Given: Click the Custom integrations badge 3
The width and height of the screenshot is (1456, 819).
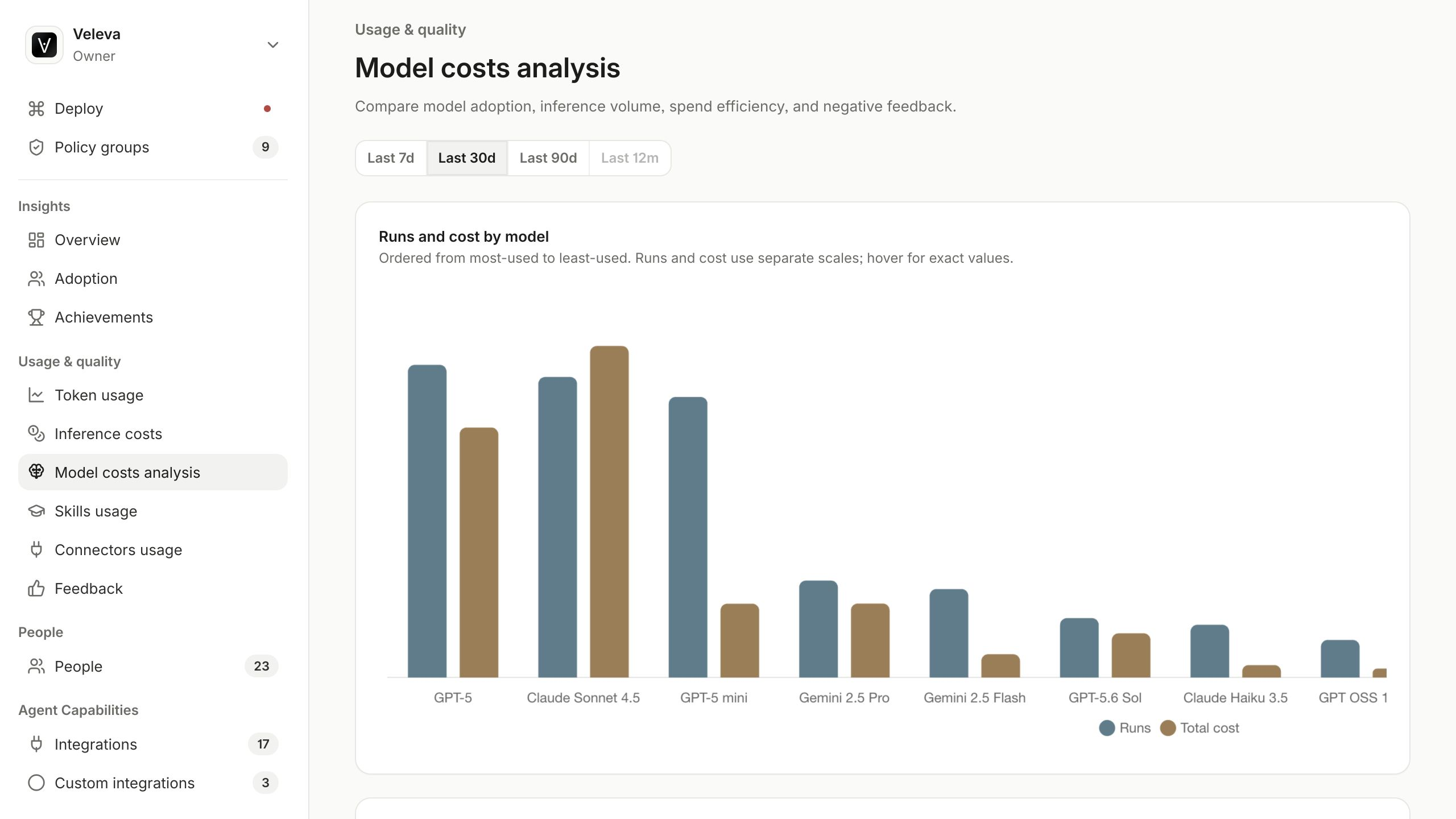Looking at the screenshot, I should point(266,783).
